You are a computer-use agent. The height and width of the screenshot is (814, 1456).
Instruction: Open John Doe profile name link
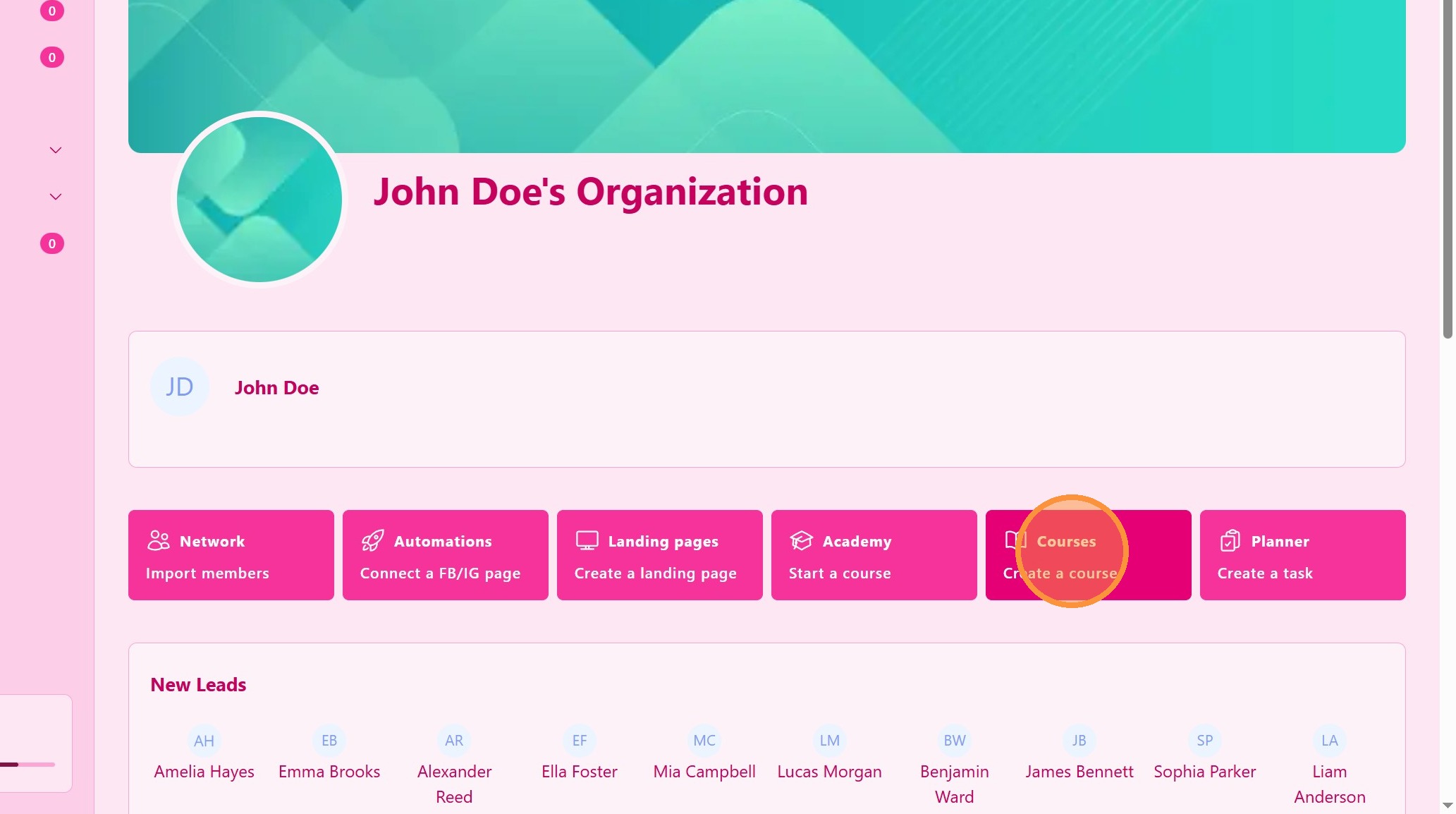pyautogui.click(x=276, y=388)
